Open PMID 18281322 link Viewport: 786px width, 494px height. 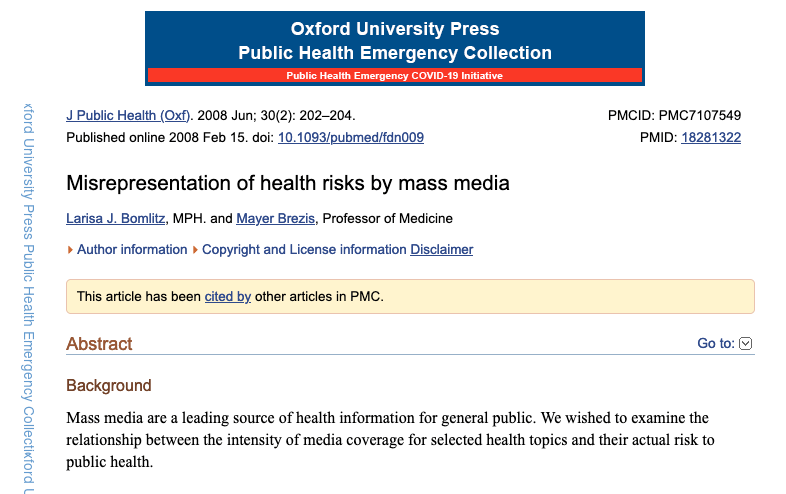(711, 137)
